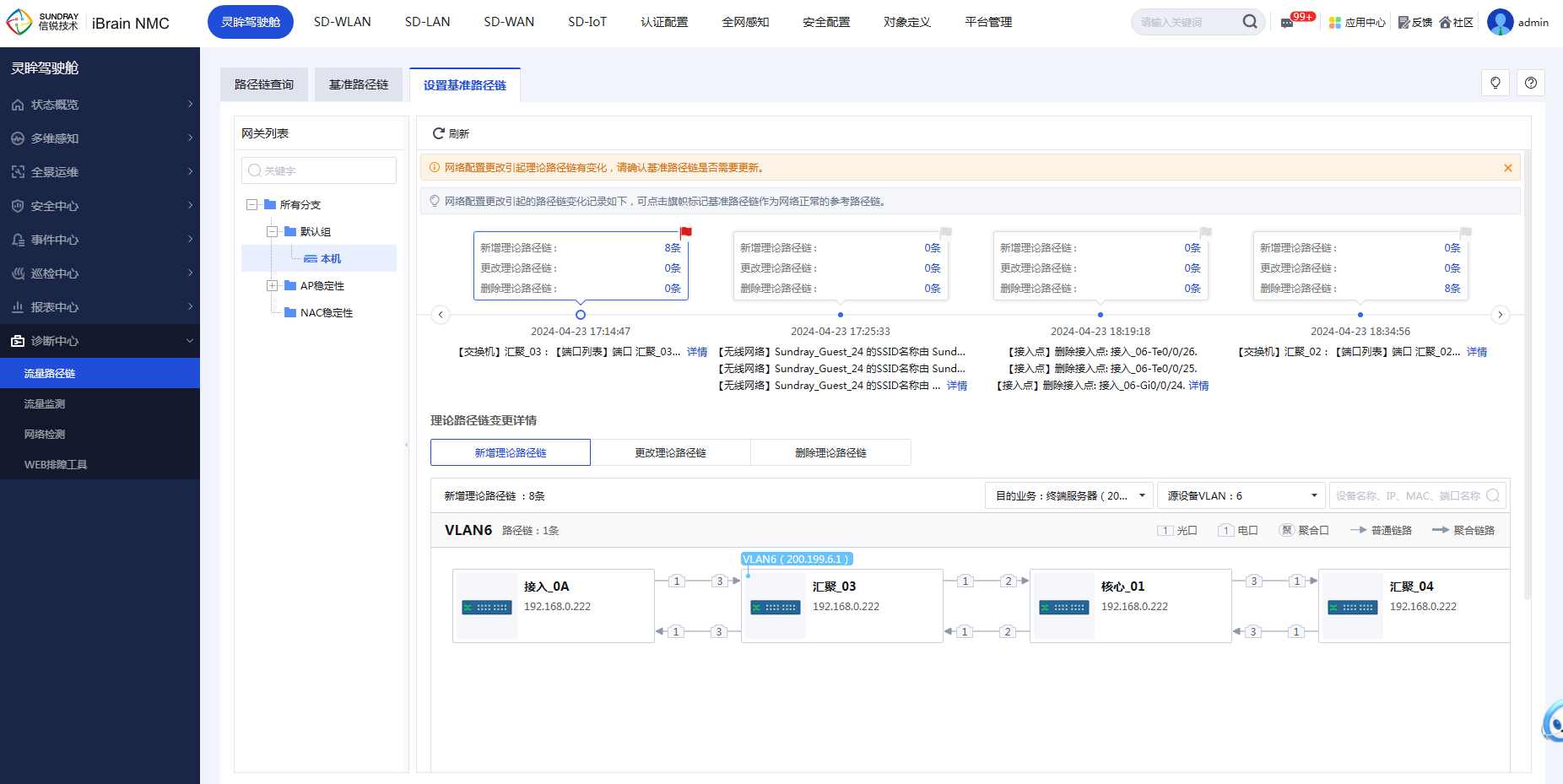Click the 汇聚_04 switch device icon

pyautogui.click(x=1353, y=607)
